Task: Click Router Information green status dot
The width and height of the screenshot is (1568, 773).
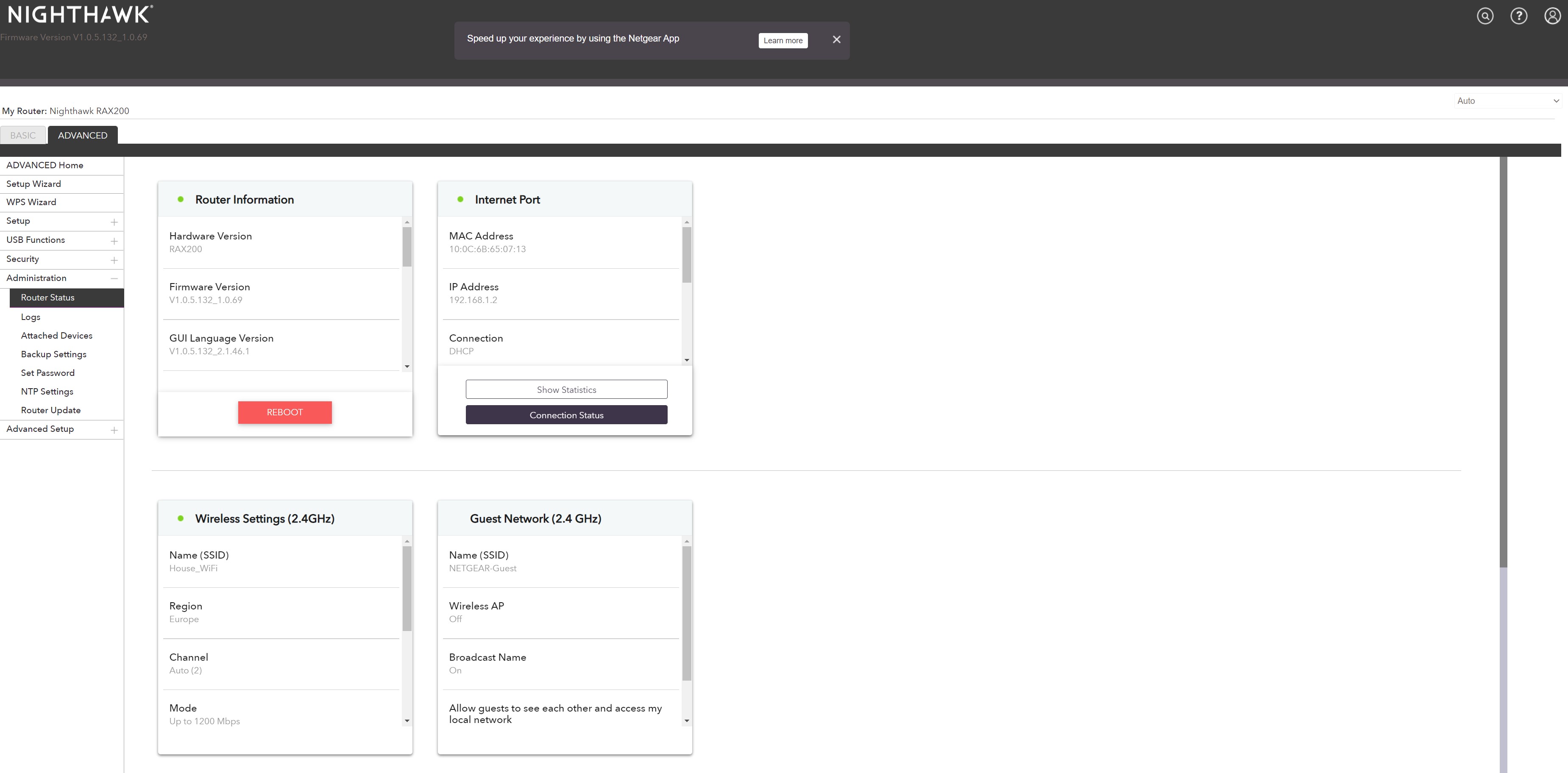Action: pyautogui.click(x=181, y=199)
